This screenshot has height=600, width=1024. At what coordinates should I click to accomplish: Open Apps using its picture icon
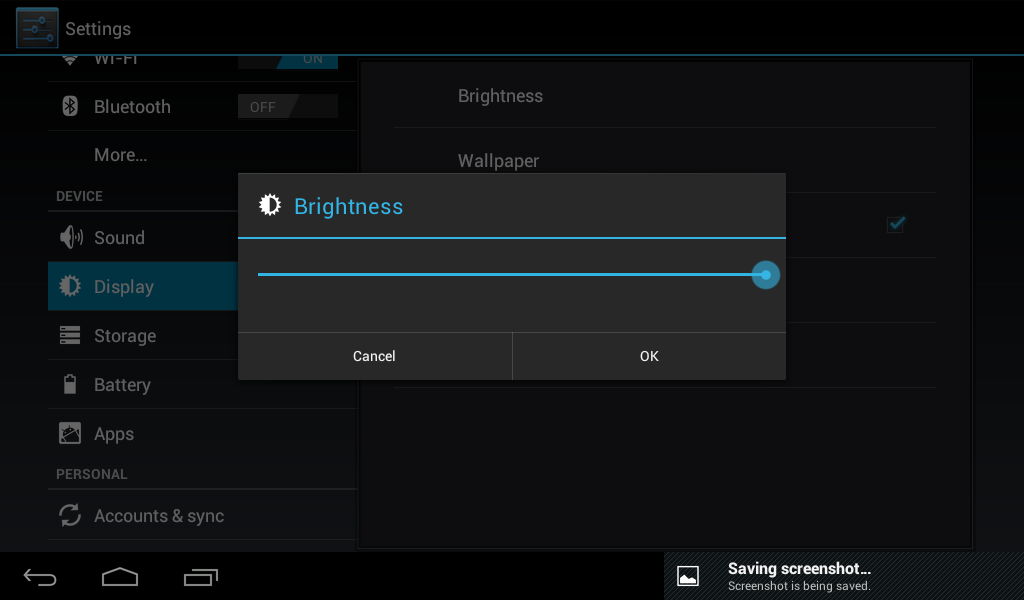click(x=70, y=433)
